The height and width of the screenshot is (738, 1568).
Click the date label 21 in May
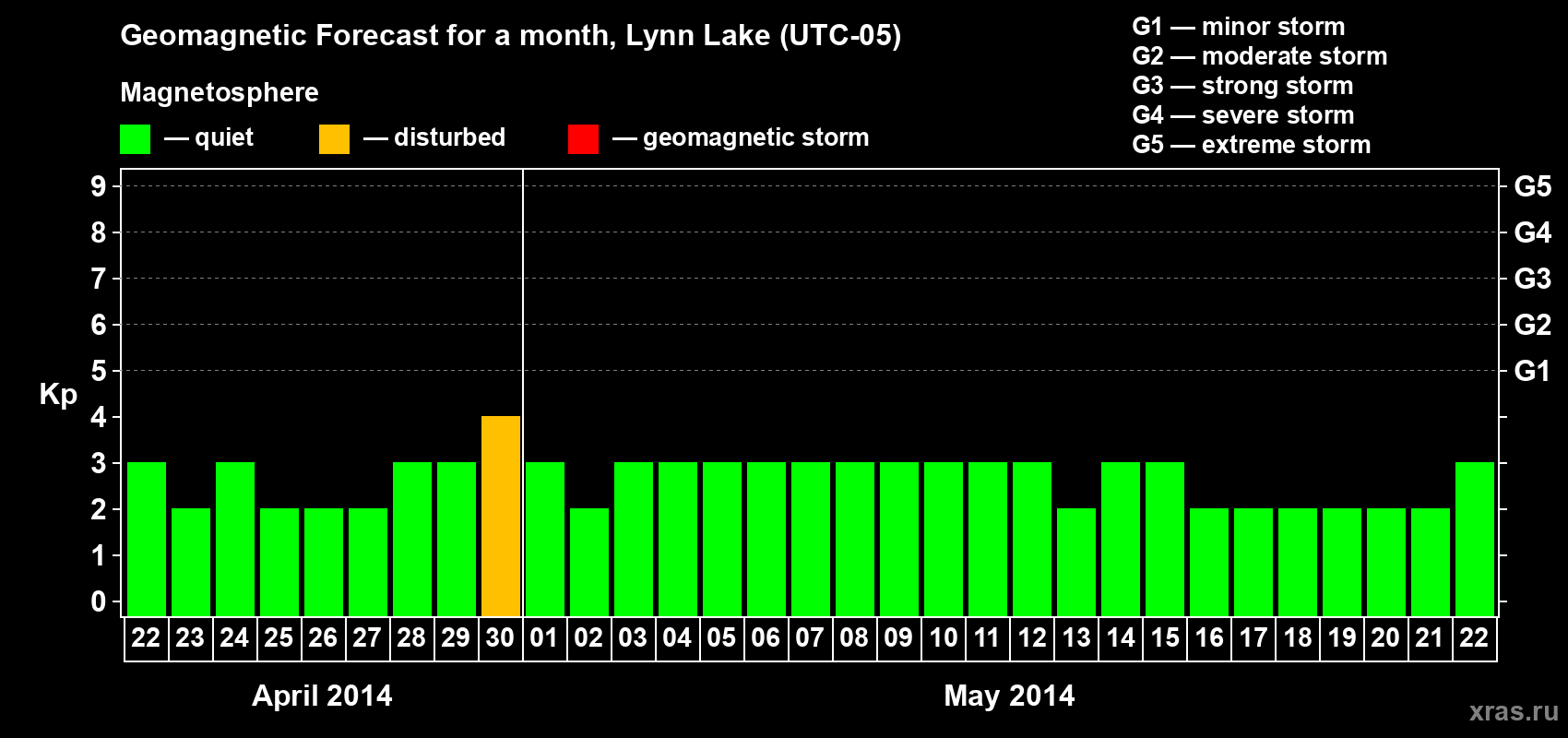(x=1430, y=638)
